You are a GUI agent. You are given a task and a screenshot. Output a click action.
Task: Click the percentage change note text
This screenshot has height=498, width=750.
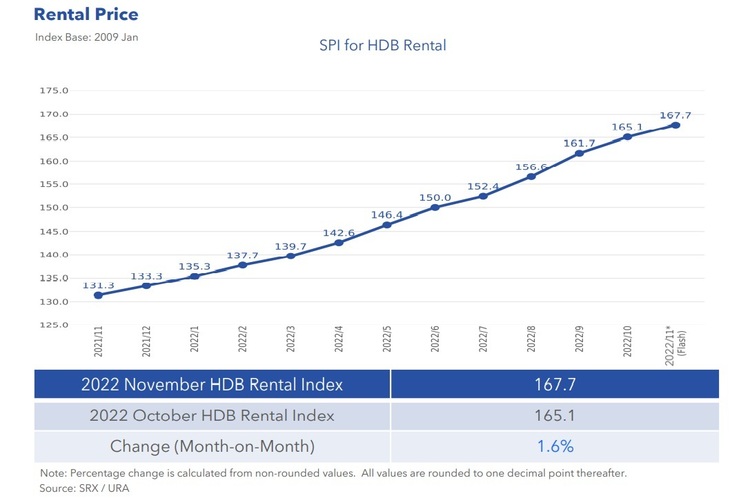pyautogui.click(x=333, y=473)
